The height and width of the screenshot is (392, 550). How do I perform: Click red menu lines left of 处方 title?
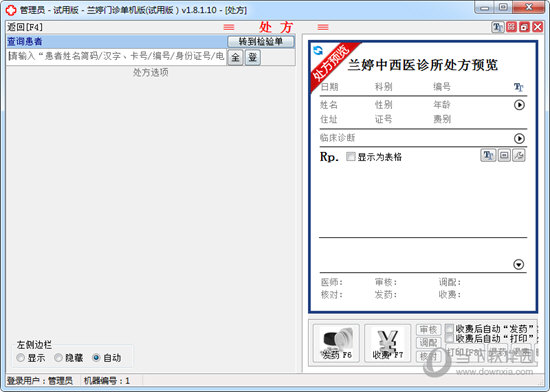pos(229,27)
